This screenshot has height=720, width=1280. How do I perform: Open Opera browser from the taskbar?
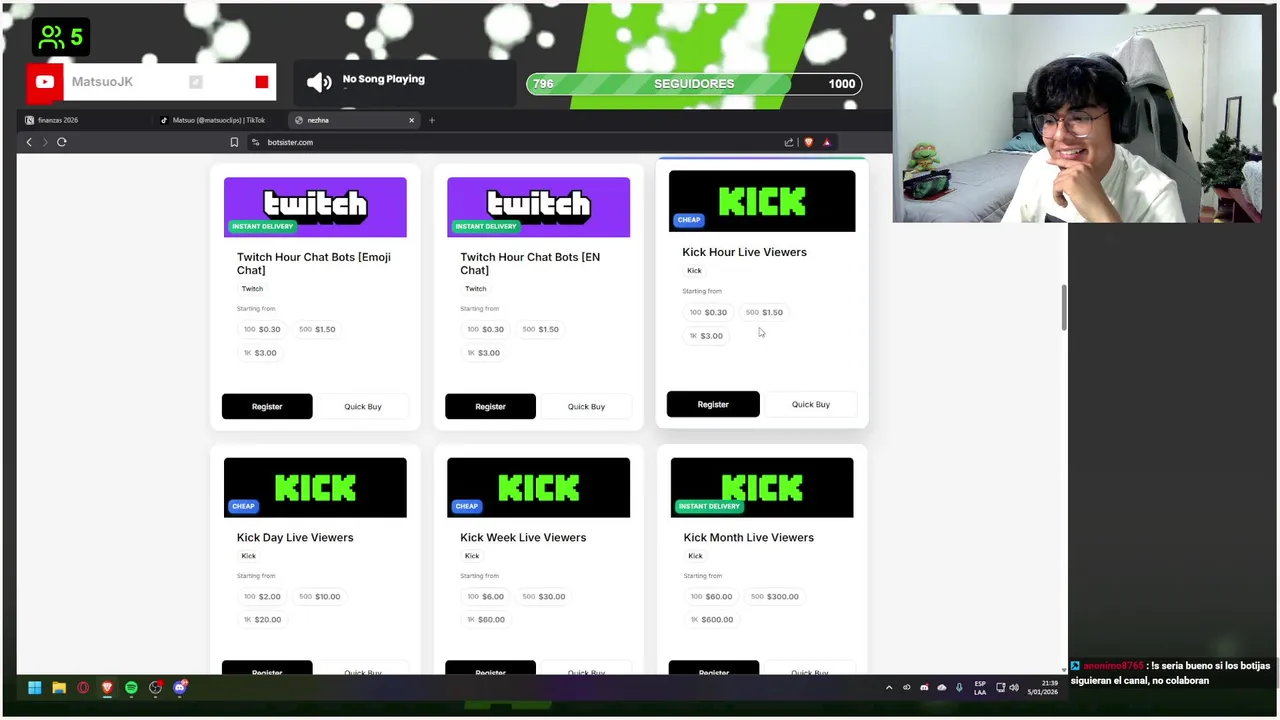(83, 687)
